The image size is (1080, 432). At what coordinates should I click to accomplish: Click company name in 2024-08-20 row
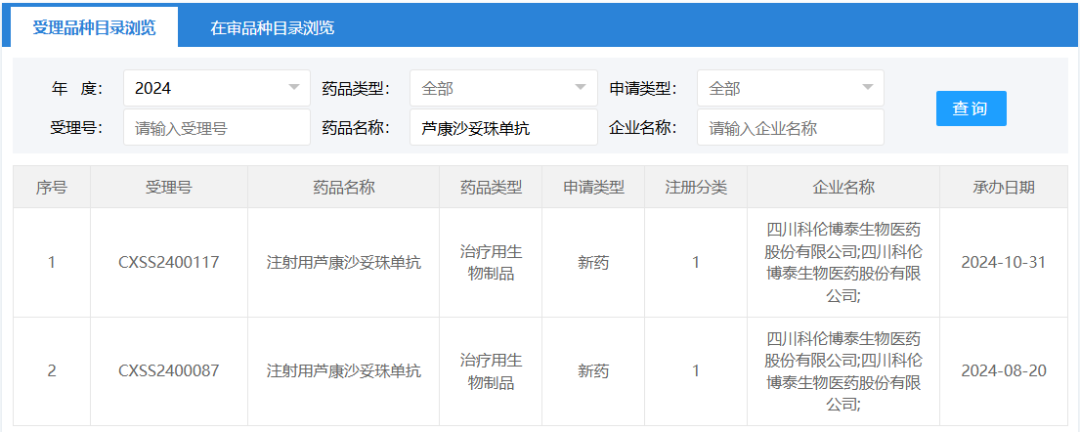(843, 371)
